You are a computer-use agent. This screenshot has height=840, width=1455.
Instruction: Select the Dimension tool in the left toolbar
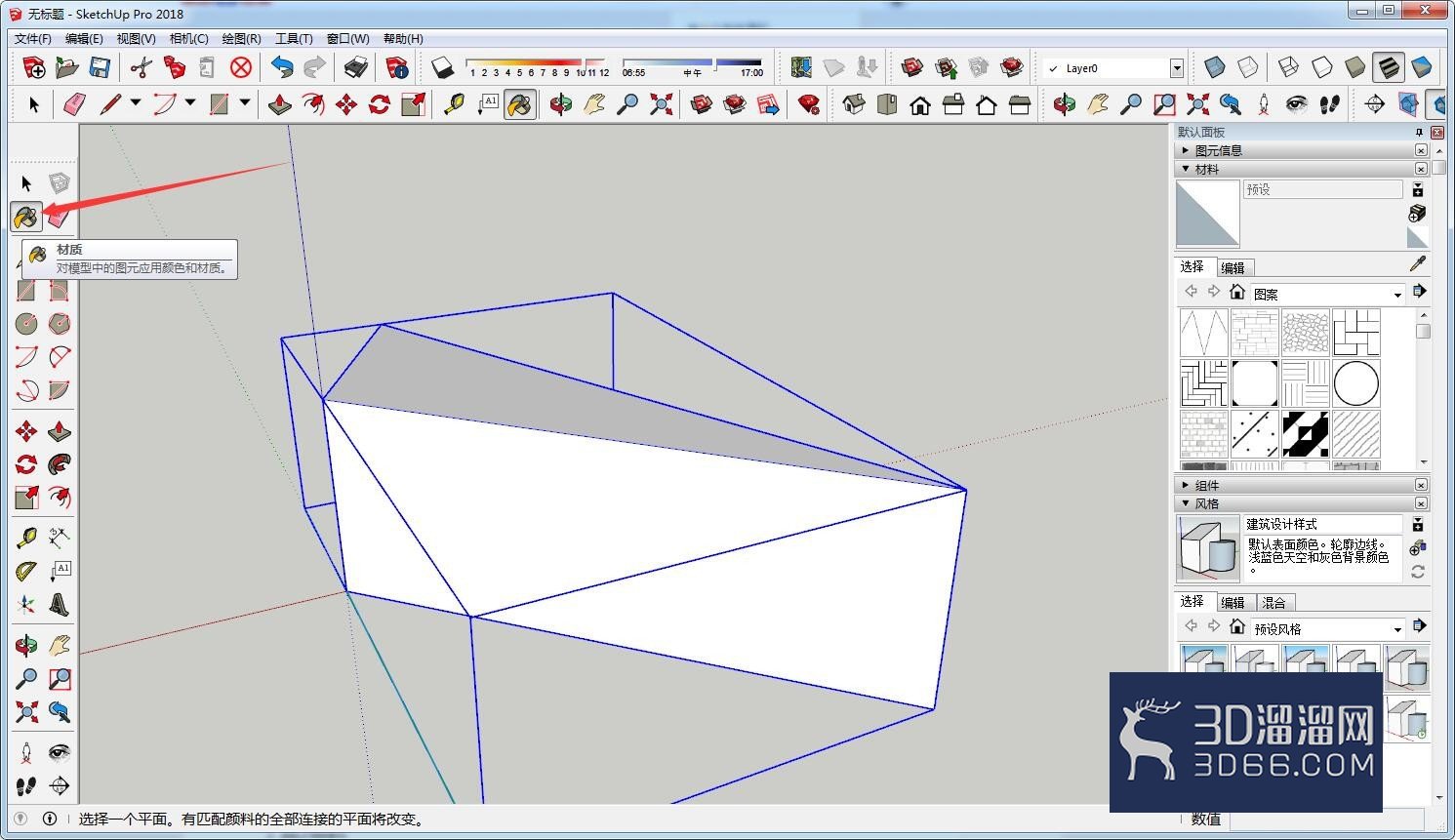coord(60,538)
